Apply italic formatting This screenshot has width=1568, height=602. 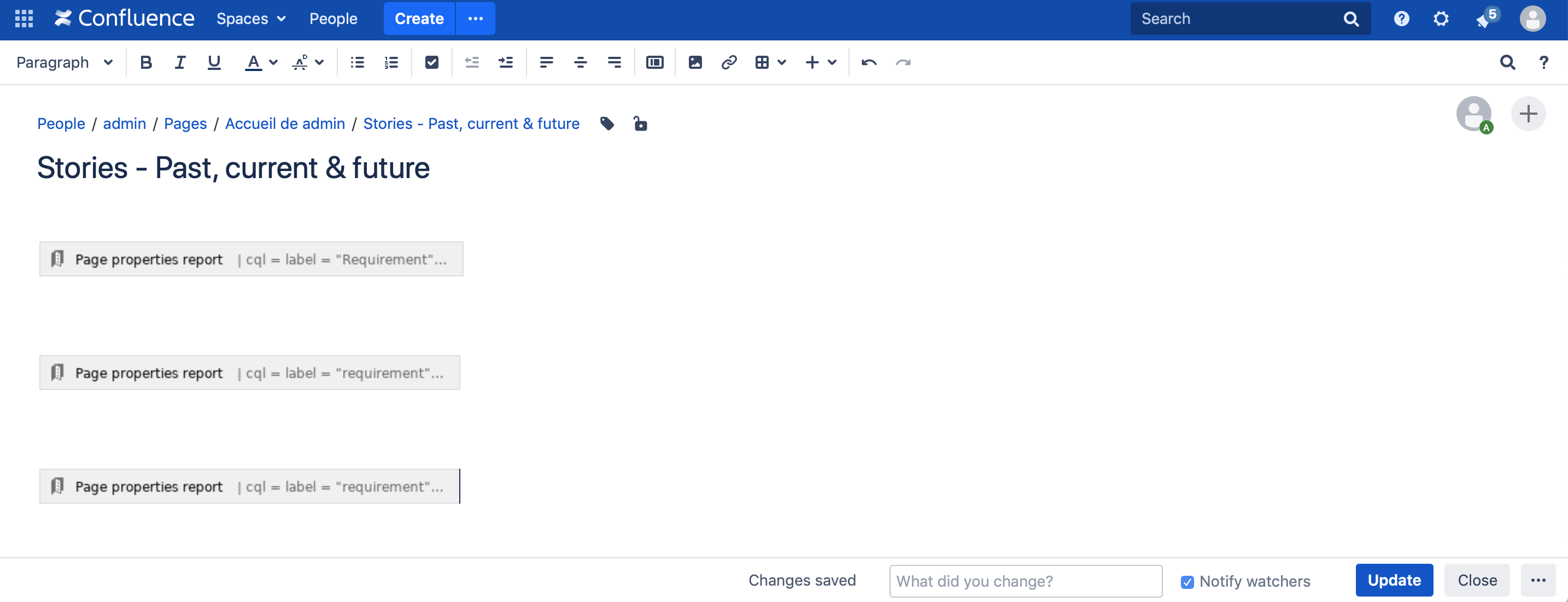coord(179,62)
